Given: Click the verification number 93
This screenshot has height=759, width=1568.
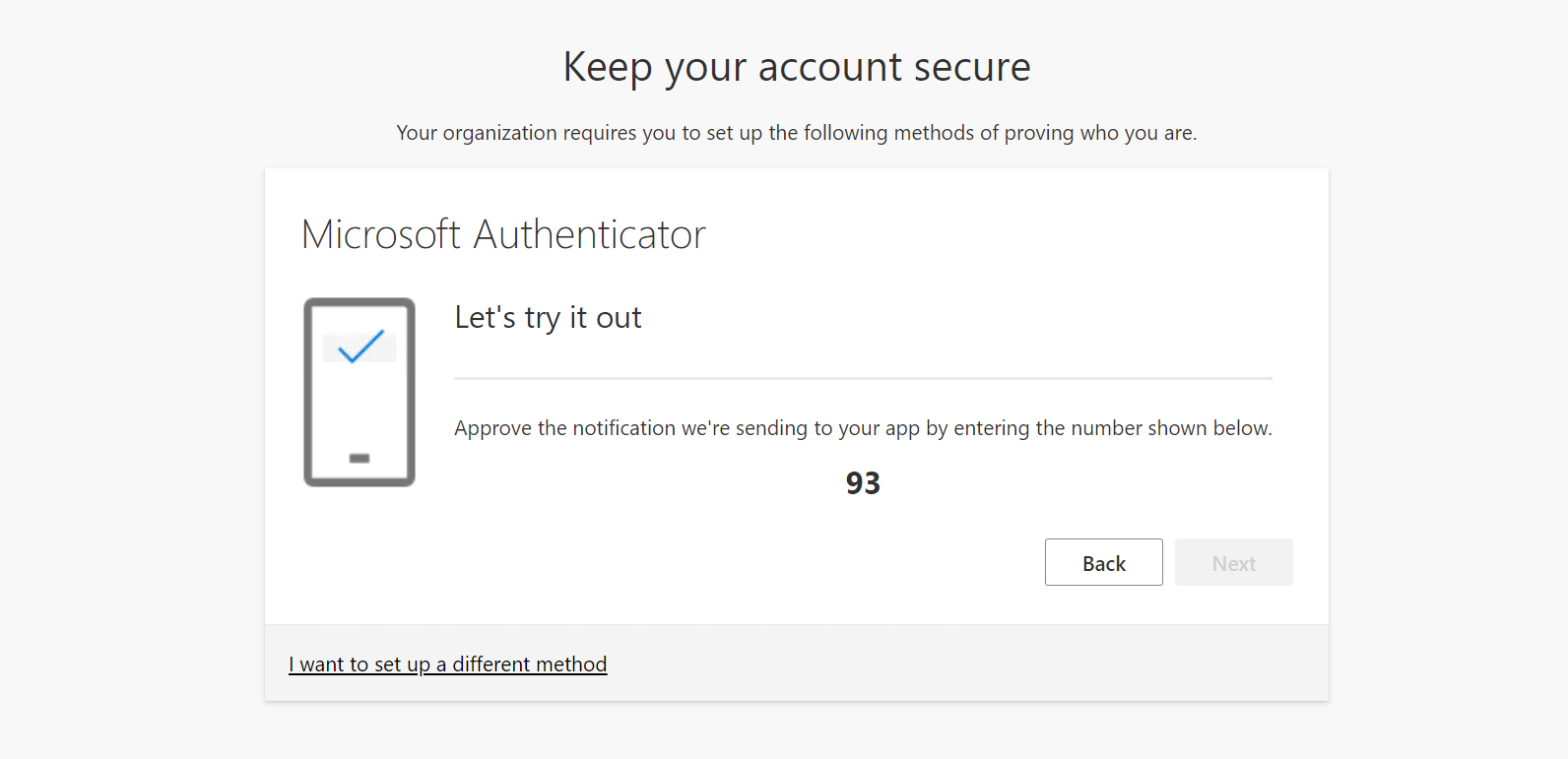Looking at the screenshot, I should [863, 483].
